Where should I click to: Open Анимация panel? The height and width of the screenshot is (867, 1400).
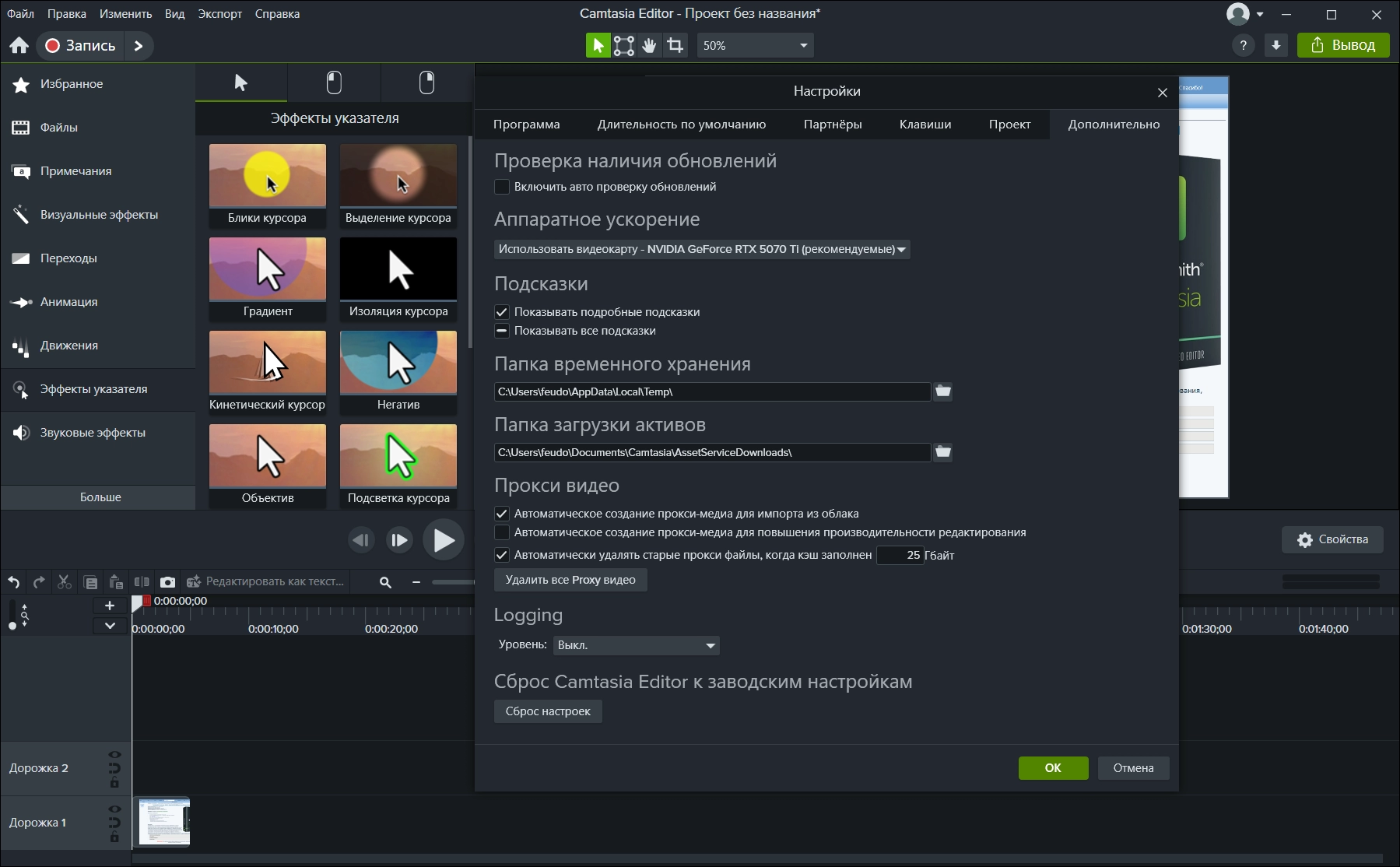point(98,302)
